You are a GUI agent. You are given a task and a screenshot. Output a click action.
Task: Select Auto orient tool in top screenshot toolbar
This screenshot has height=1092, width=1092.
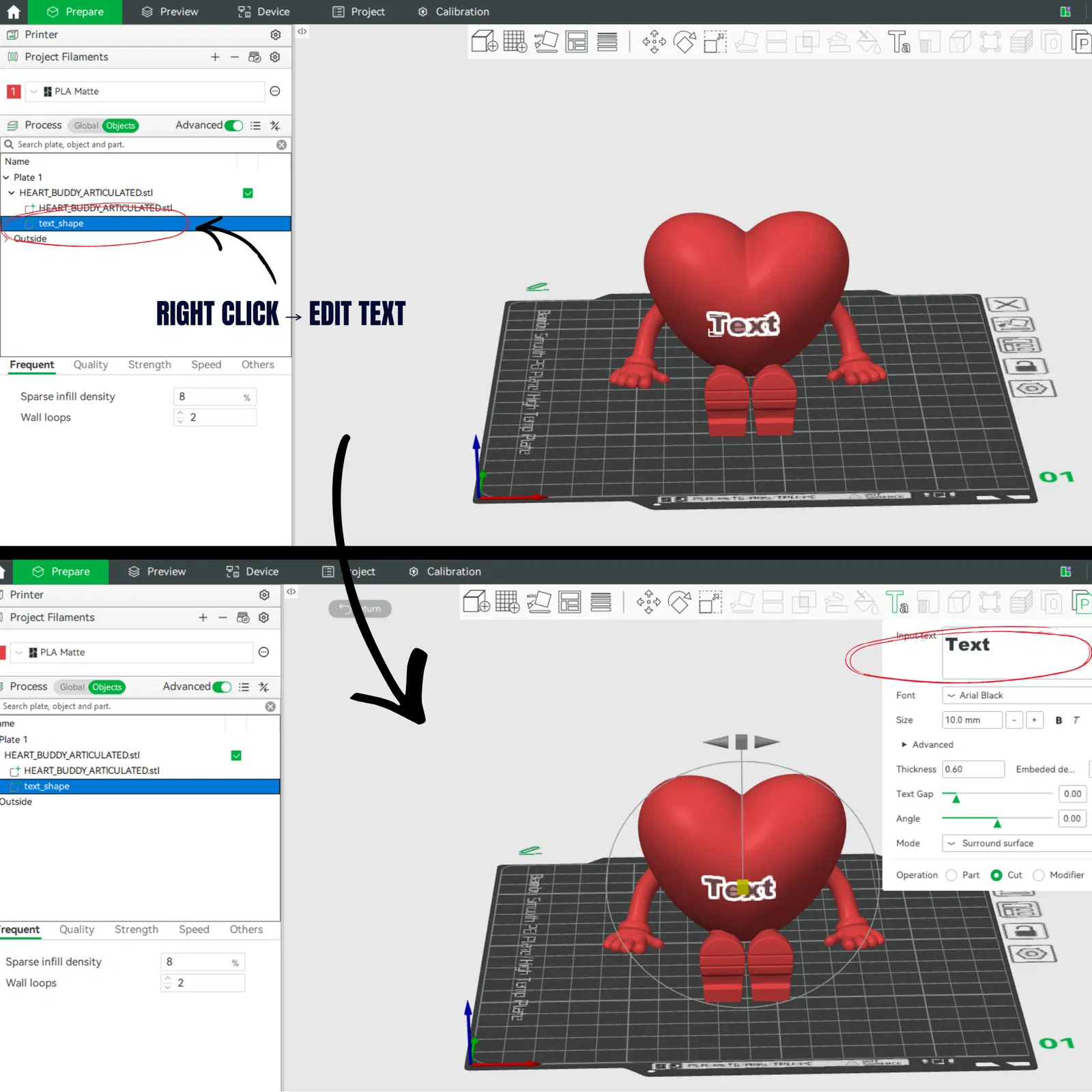[x=546, y=42]
